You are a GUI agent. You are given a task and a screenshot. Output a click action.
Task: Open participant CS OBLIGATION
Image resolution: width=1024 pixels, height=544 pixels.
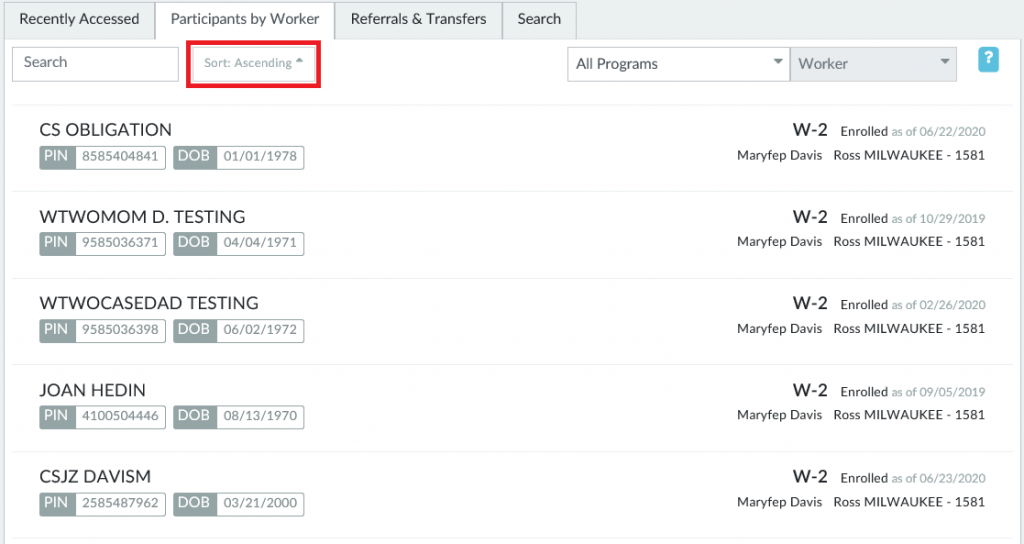[x=106, y=130]
